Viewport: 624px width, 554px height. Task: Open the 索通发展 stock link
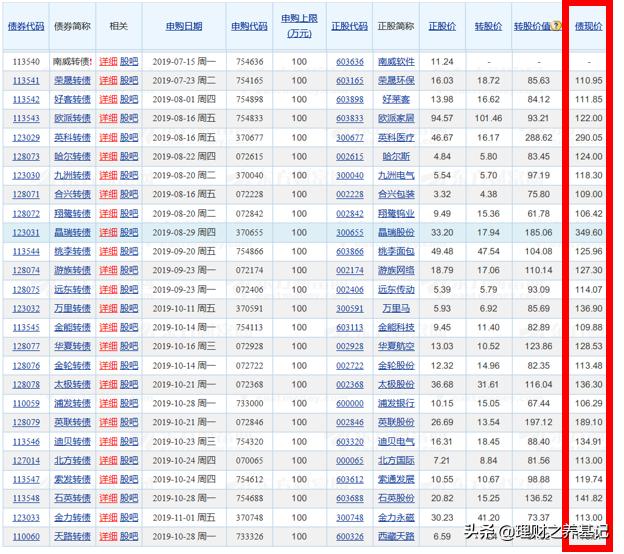pos(396,479)
